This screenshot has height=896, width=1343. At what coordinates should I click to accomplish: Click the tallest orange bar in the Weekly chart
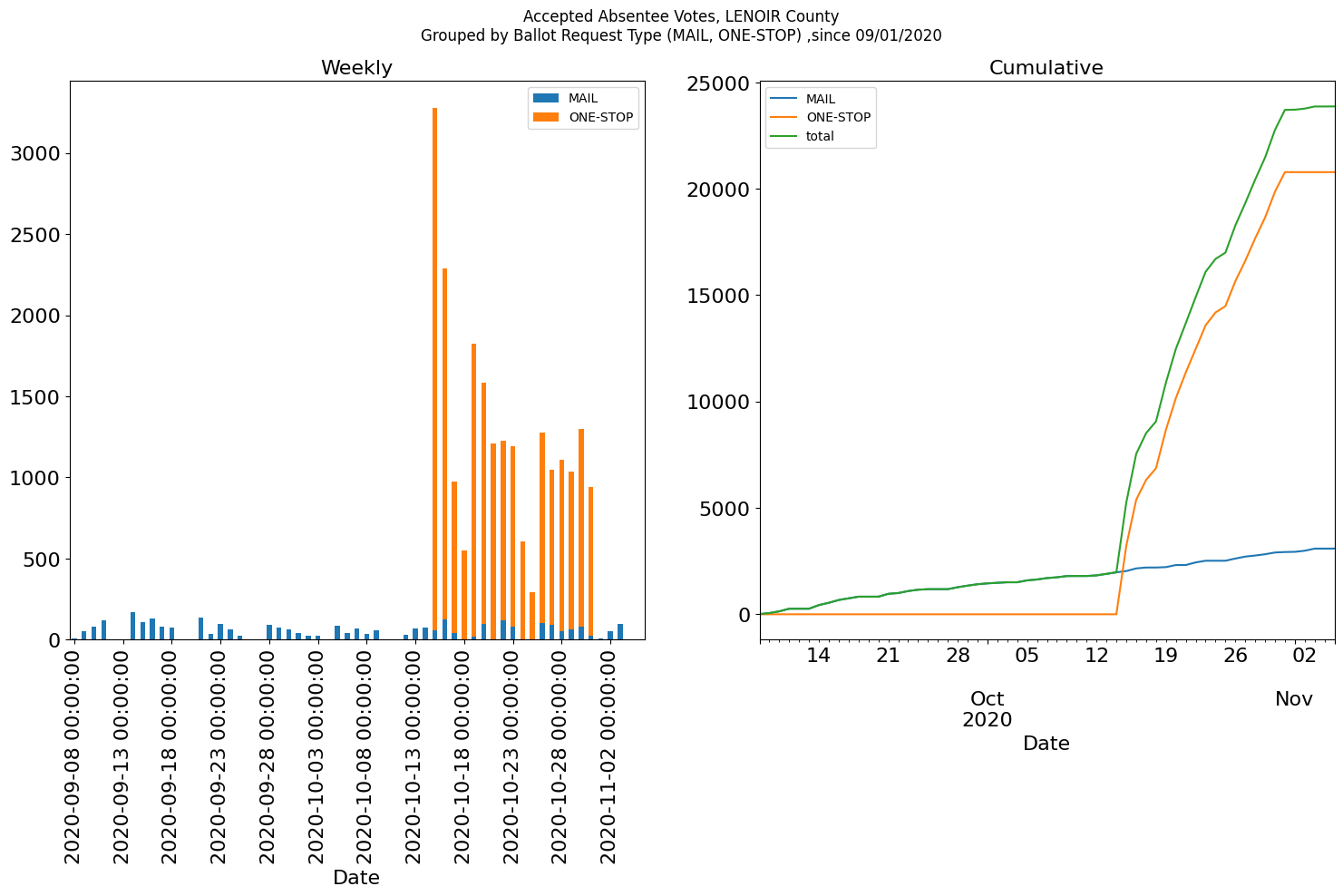[435, 367]
